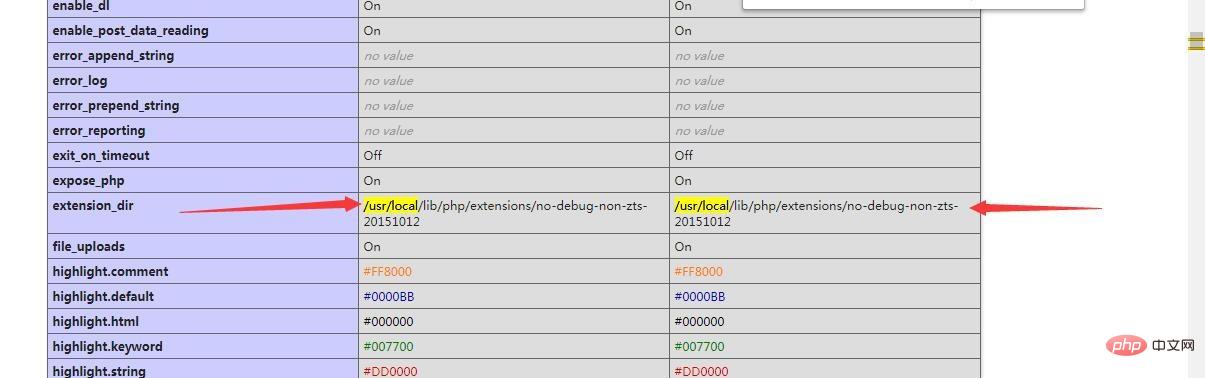
Task: Select expose_php 'On' in the middle column
Action: pos(372,181)
